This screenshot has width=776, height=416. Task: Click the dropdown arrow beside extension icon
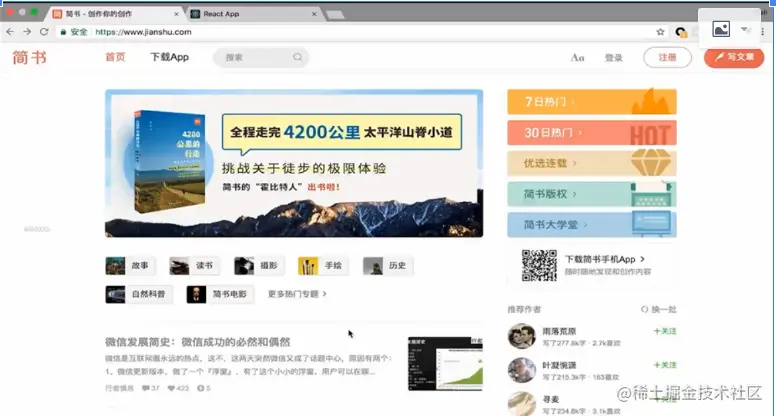pos(745,30)
